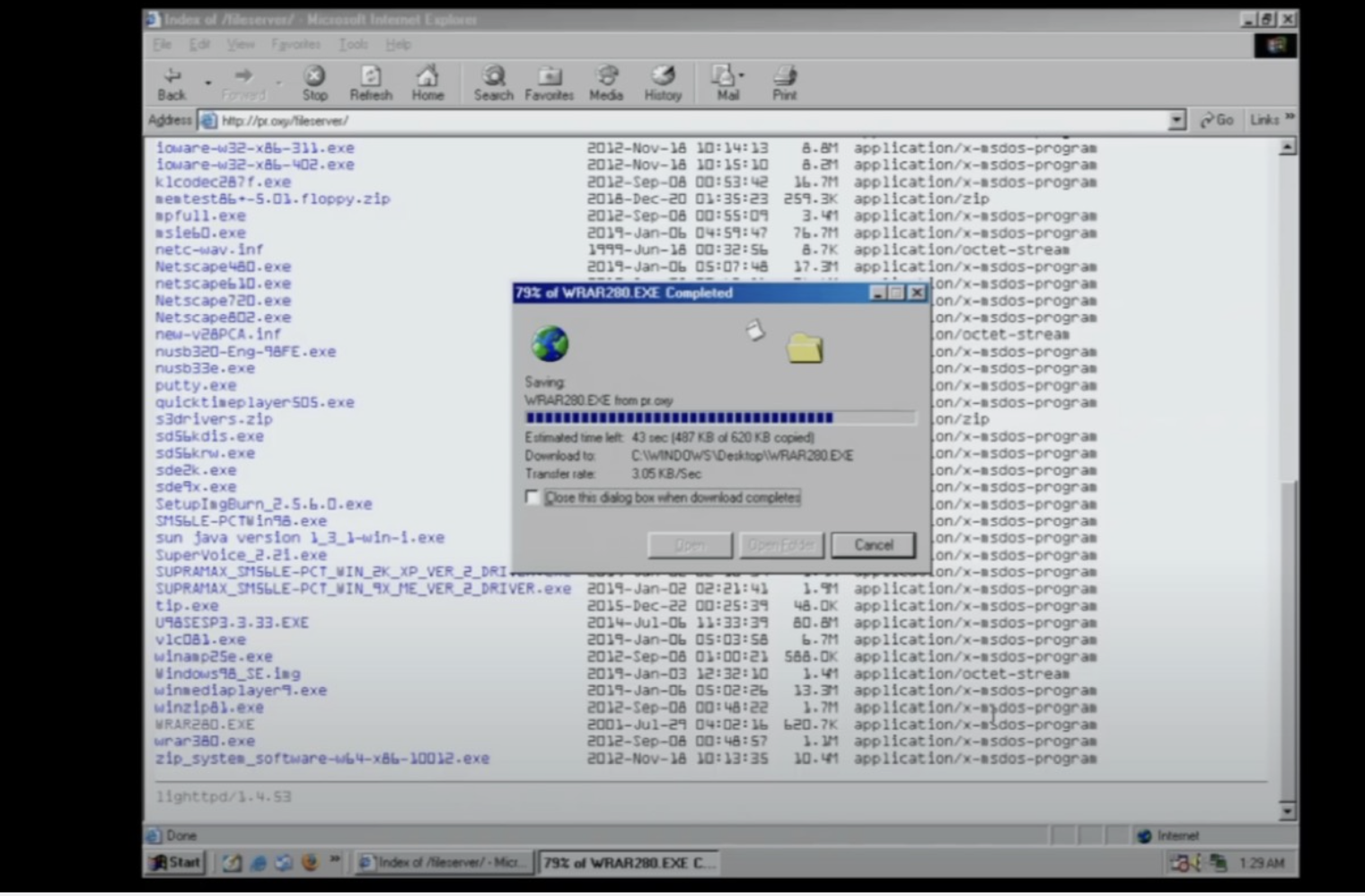1365x896 pixels.
Task: Stop page loading with Stop icon
Action: pyautogui.click(x=314, y=76)
